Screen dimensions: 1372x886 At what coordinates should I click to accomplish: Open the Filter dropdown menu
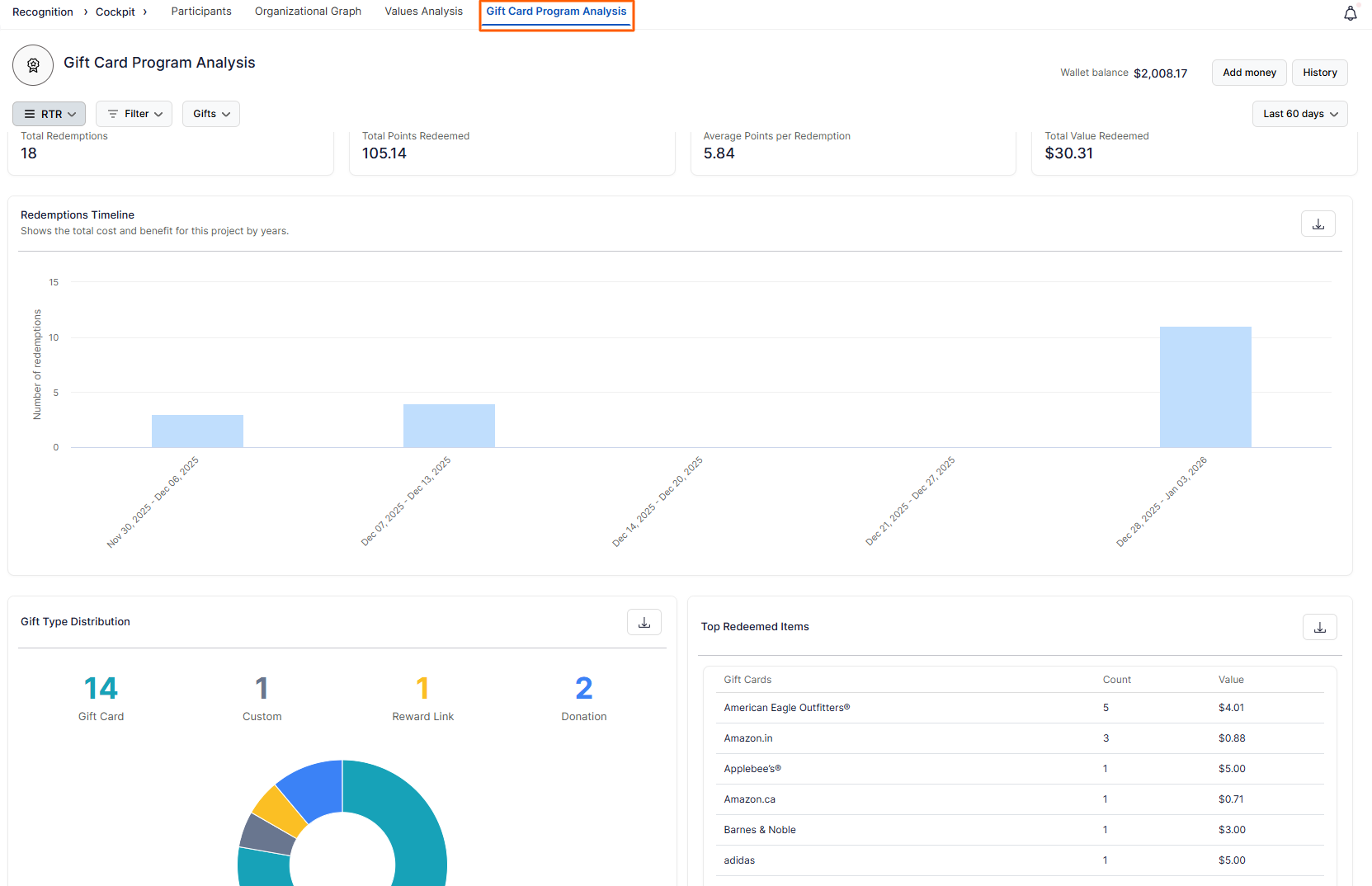pos(134,114)
